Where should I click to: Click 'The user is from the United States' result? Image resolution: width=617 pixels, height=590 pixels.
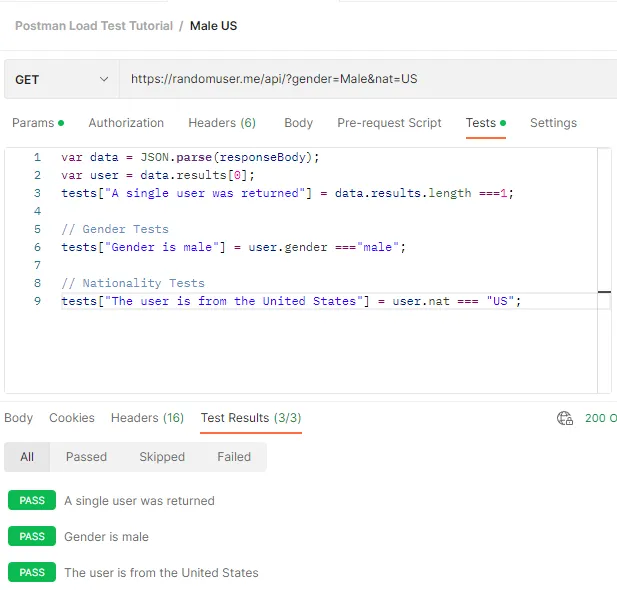point(161,572)
